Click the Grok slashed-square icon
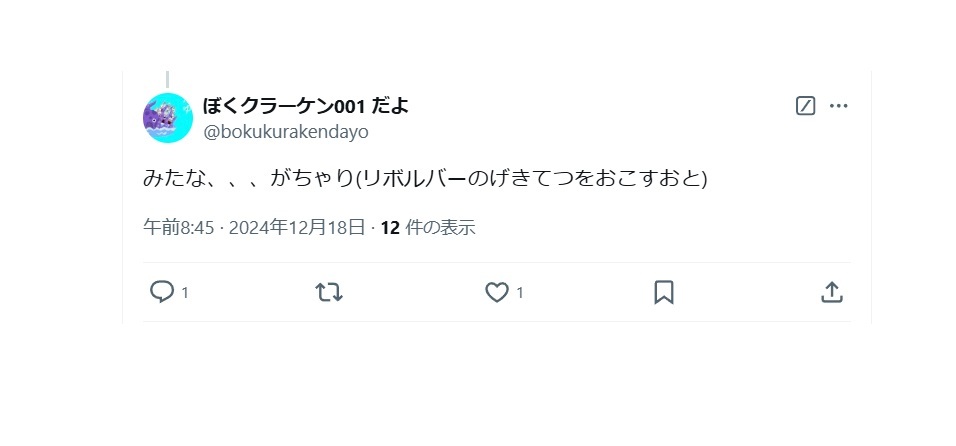Viewport: 956px width, 446px height. (805, 106)
